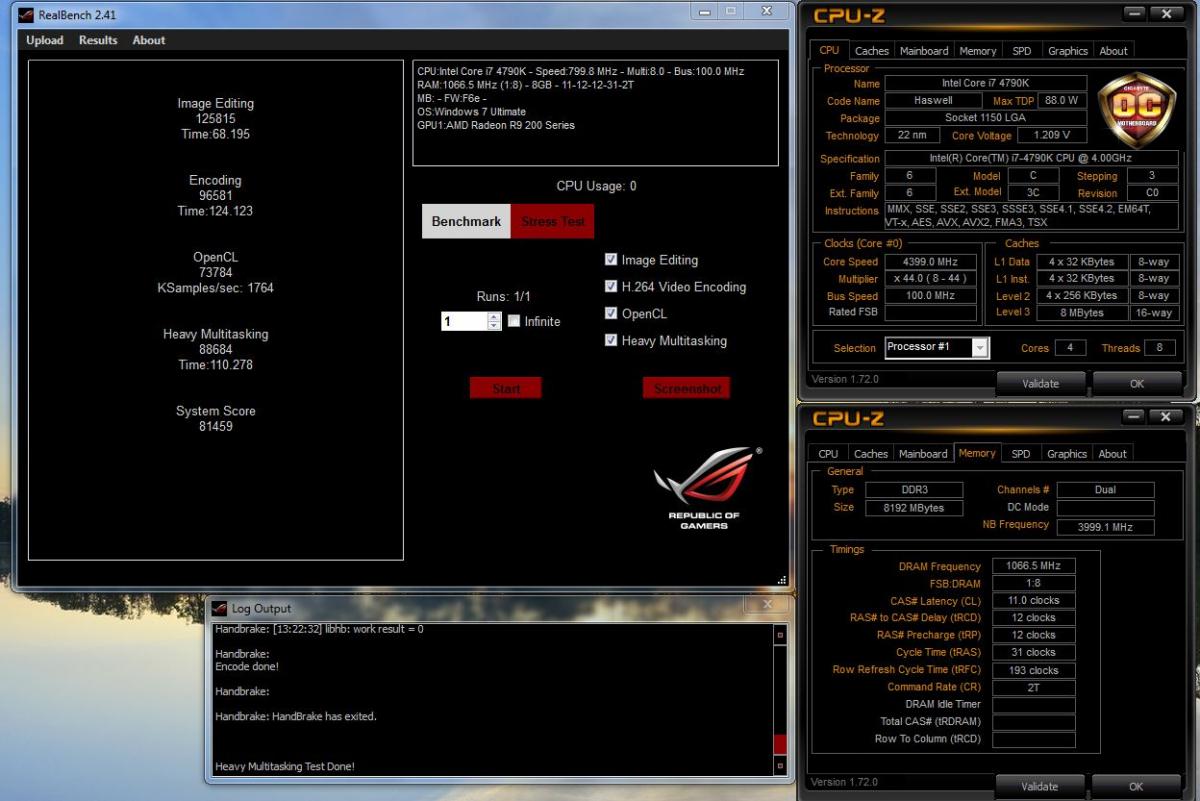
Task: Open the Caches tab in top CPU-Z
Action: tap(871, 51)
